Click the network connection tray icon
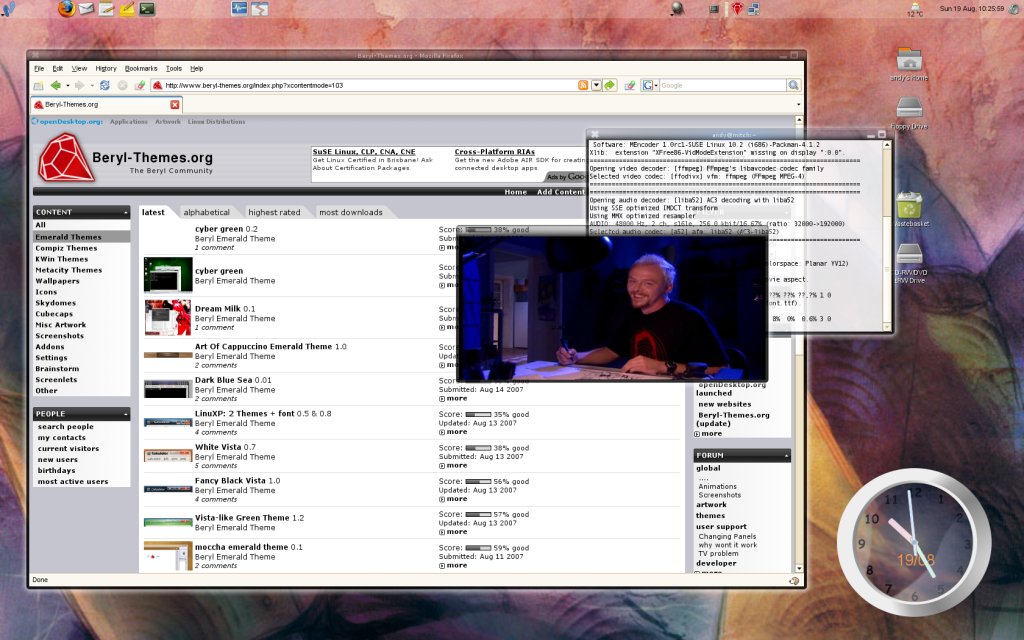The height and width of the screenshot is (640, 1024). (754, 9)
